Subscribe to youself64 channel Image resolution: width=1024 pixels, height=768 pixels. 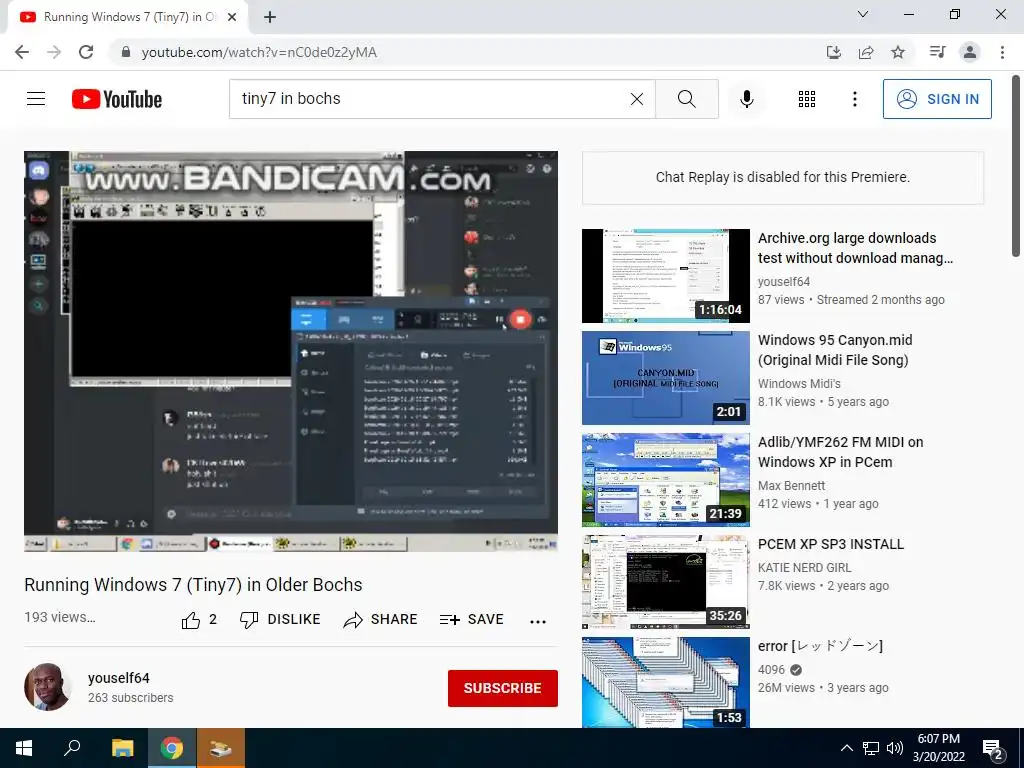click(x=502, y=688)
